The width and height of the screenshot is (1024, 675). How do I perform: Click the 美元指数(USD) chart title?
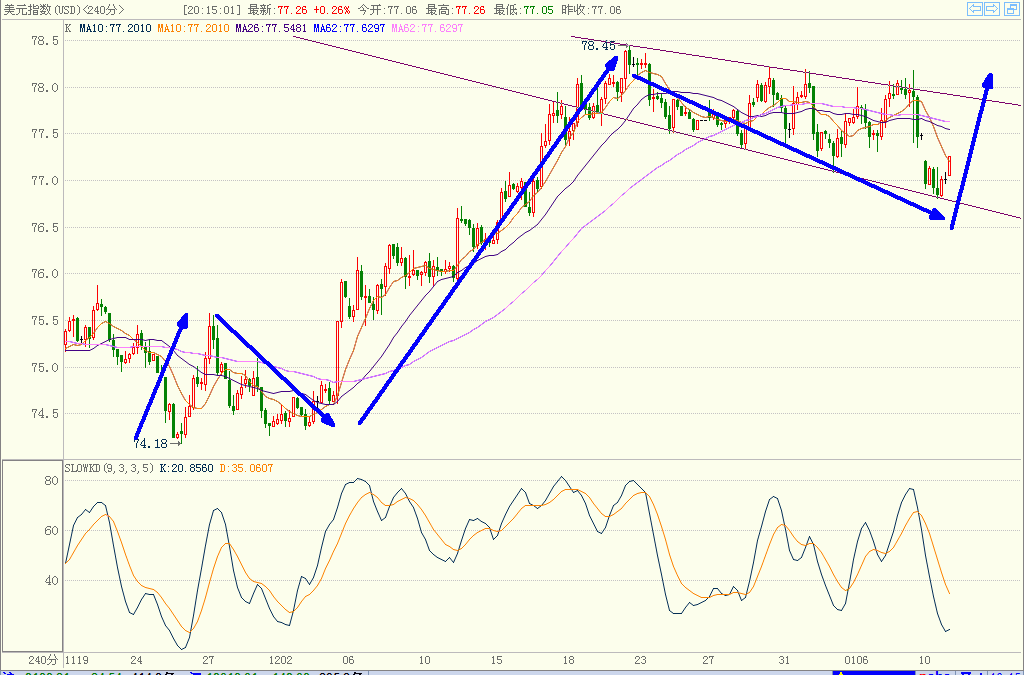[x=41, y=10]
